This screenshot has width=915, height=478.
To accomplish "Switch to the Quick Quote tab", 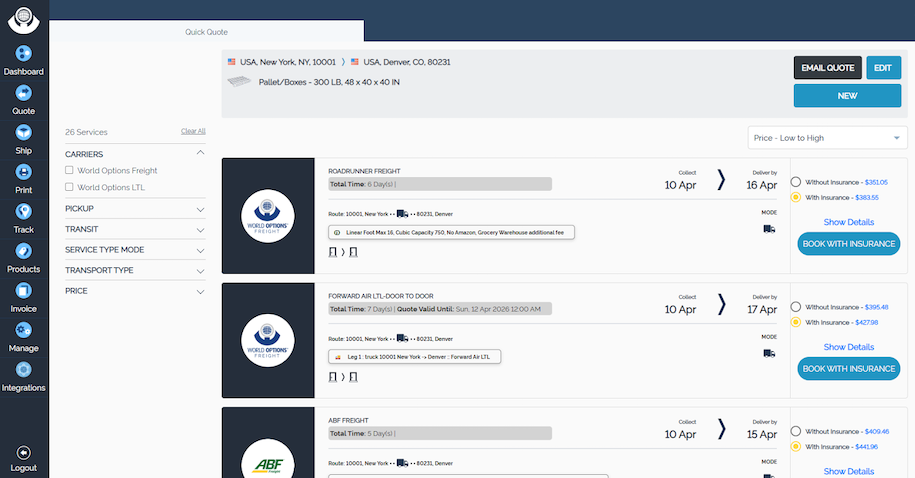I will click(206, 32).
